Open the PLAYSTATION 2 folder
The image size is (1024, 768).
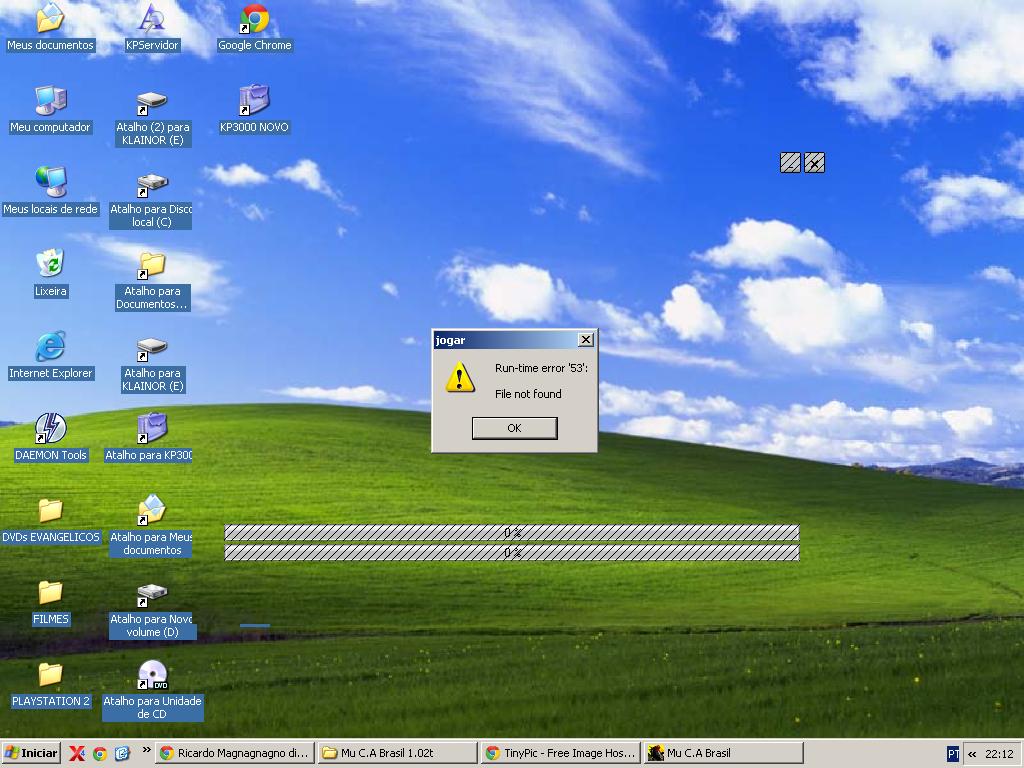50,675
